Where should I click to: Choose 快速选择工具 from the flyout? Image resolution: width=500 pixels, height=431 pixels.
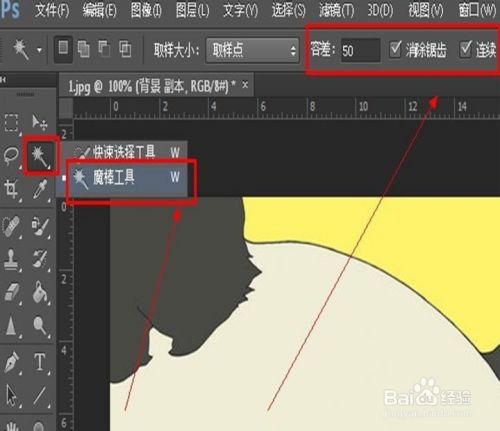pos(125,152)
